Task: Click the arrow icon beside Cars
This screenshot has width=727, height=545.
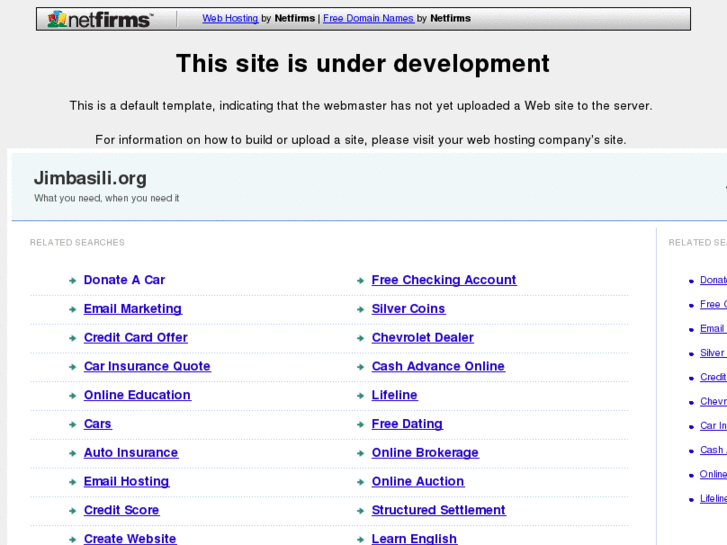Action: 72,424
